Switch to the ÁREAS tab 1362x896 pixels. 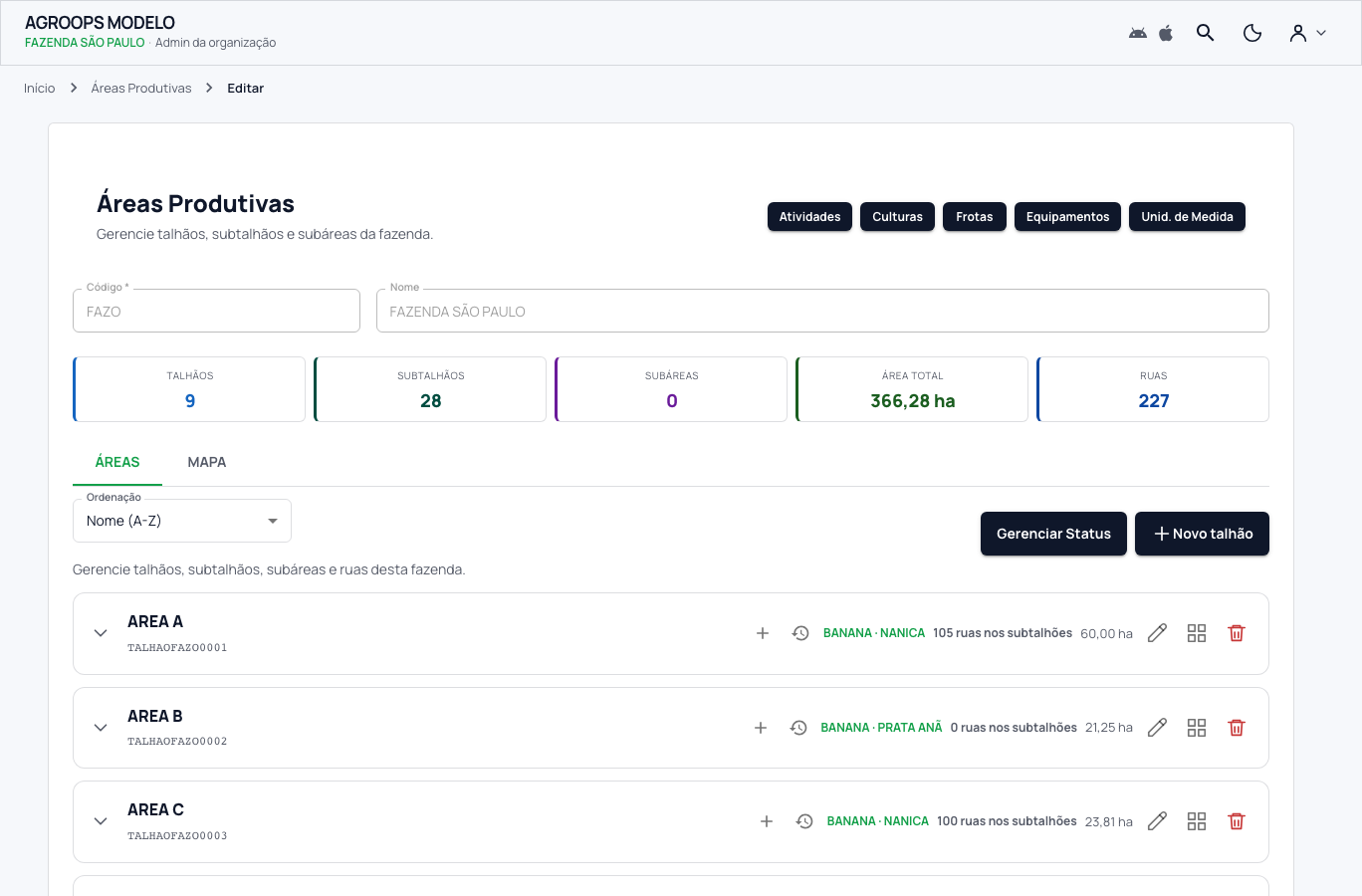(x=117, y=462)
